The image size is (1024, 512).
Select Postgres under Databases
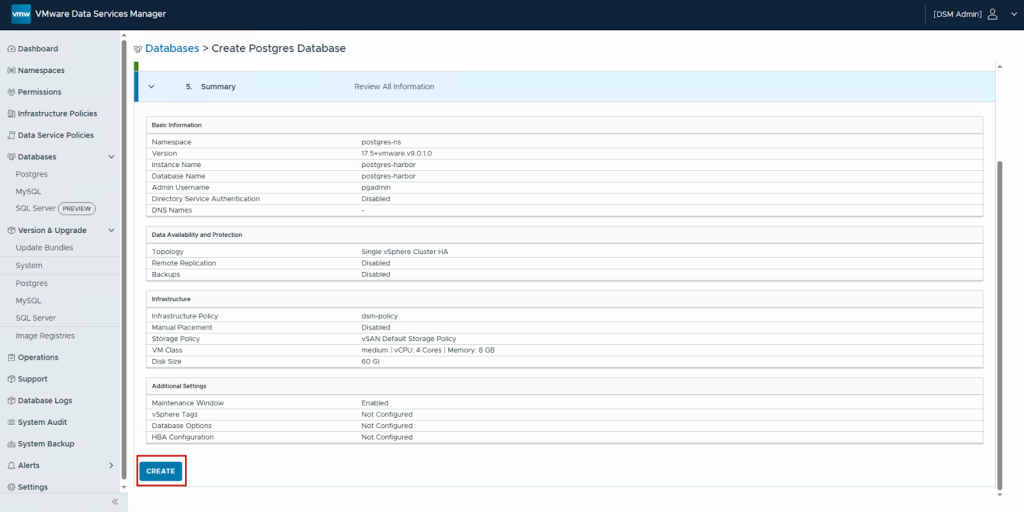31,174
